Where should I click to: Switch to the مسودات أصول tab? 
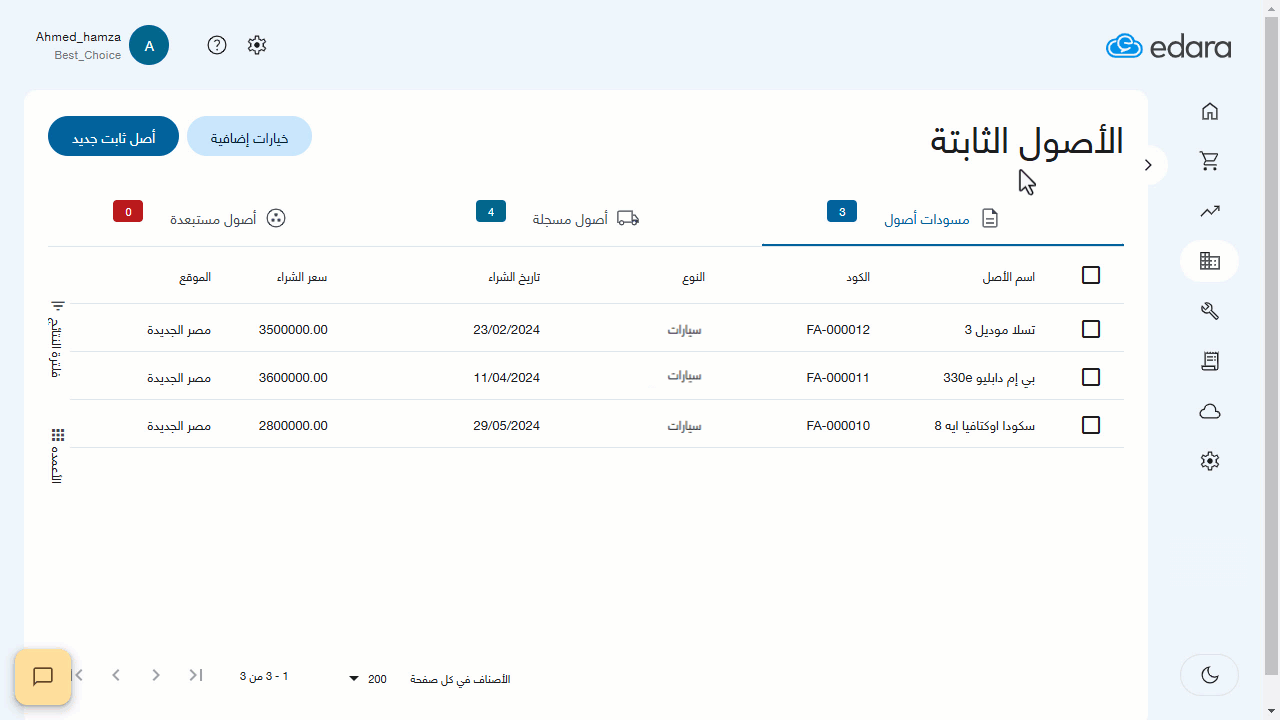coord(942,217)
